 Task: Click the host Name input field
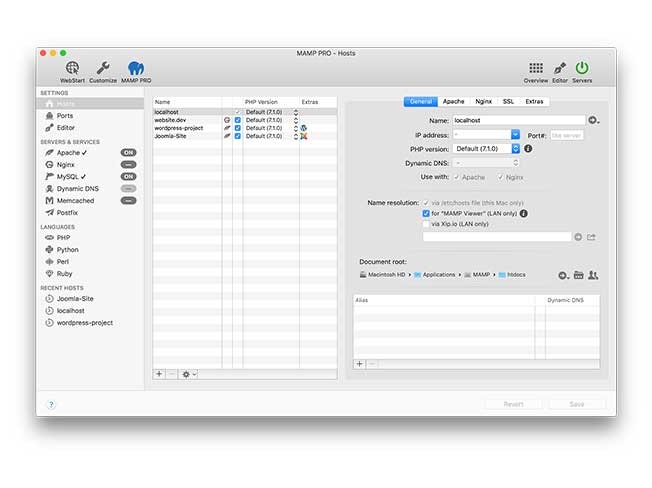(x=519, y=120)
